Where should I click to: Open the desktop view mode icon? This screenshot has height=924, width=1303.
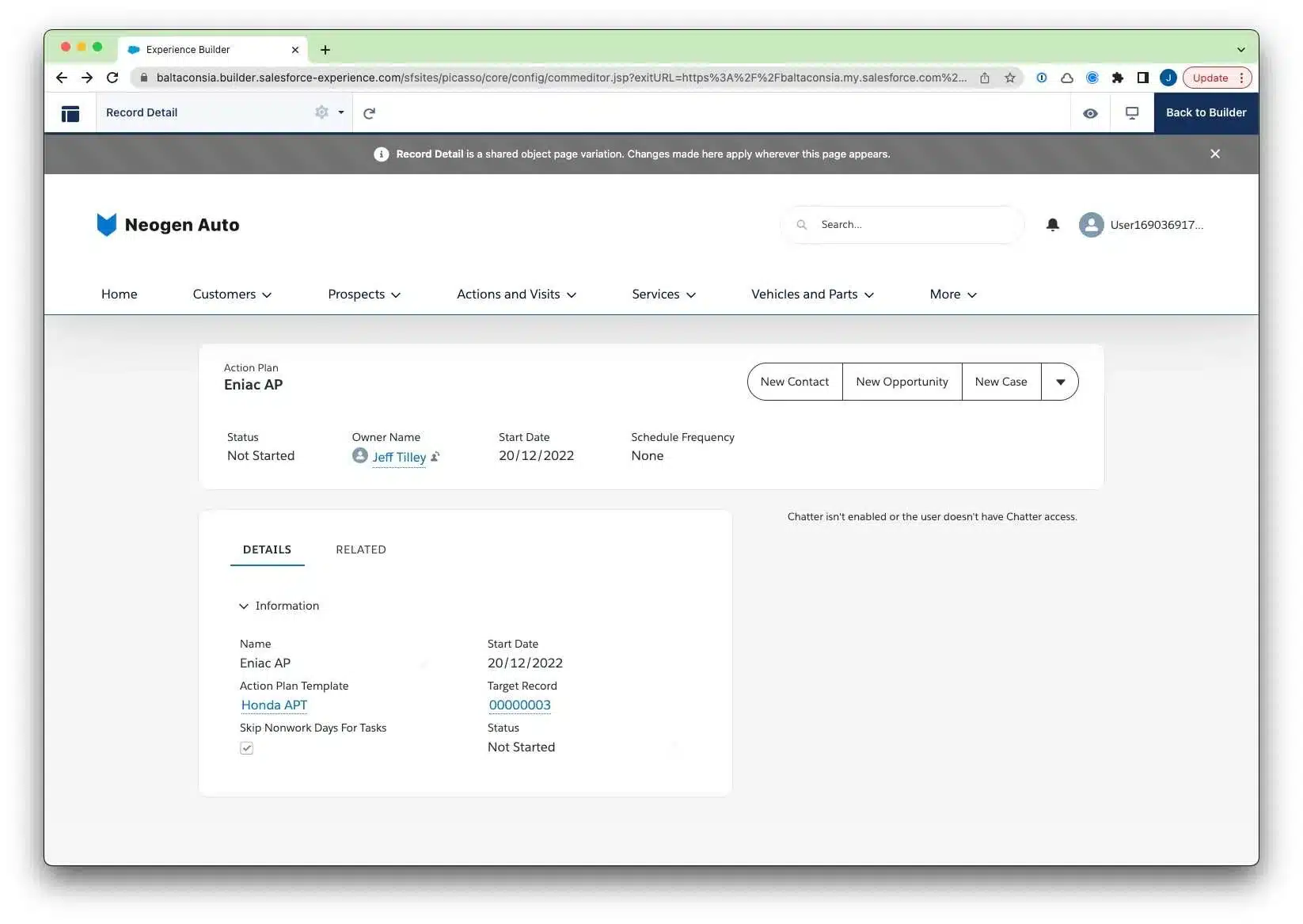coord(1132,113)
